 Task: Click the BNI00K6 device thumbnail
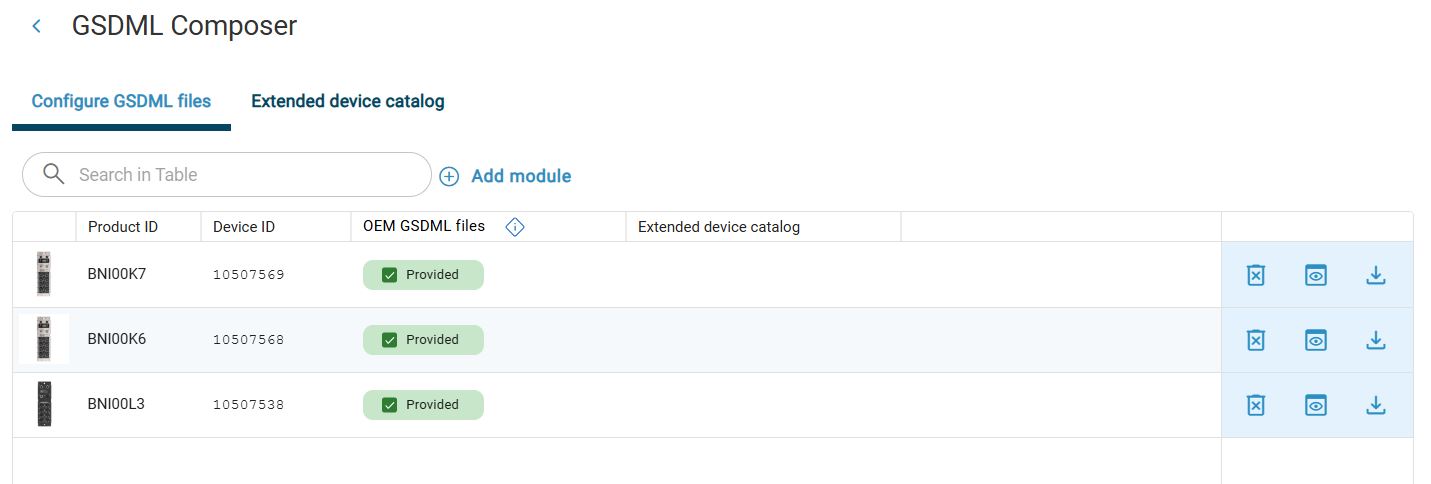click(x=44, y=339)
